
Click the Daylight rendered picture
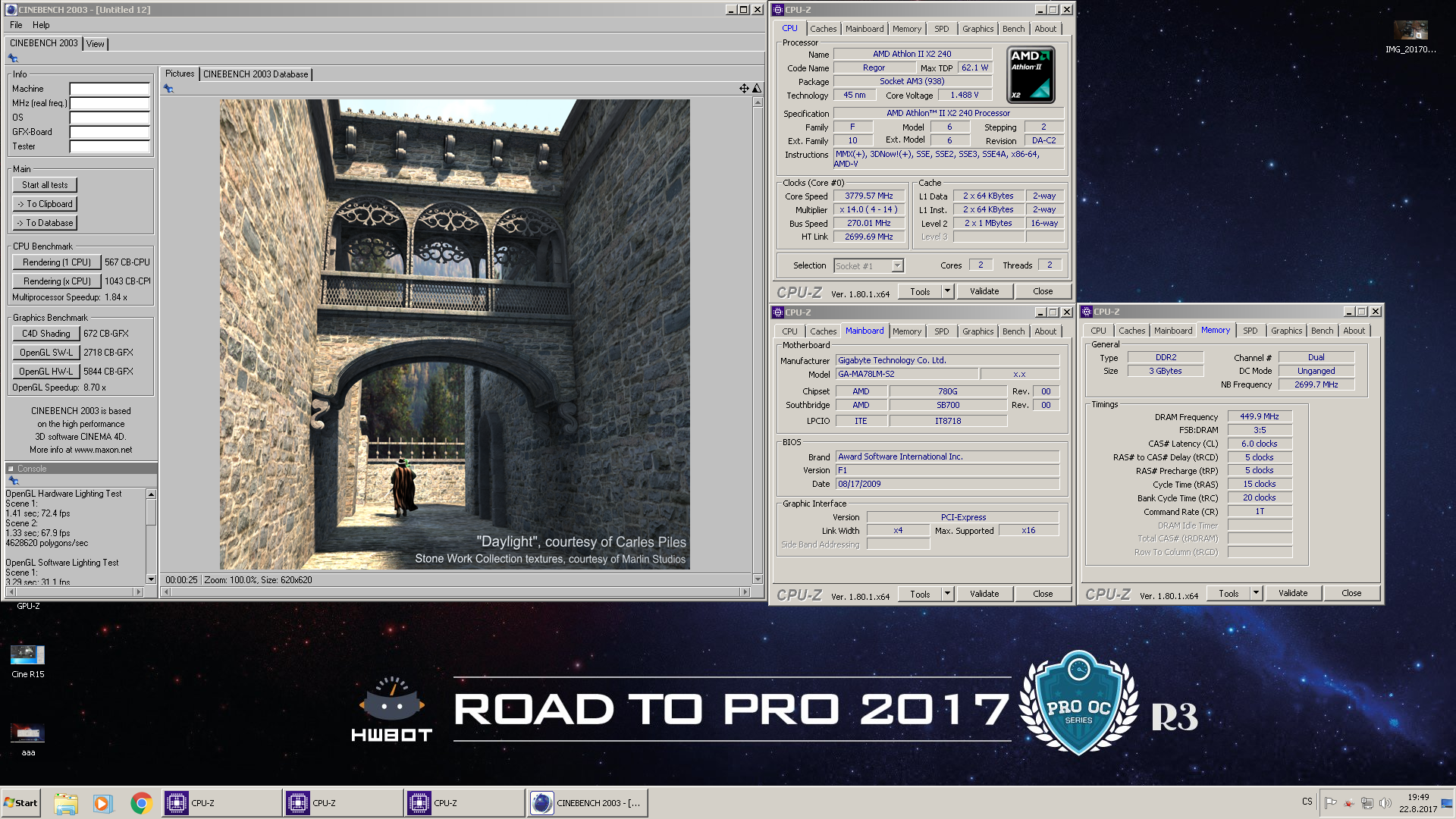(x=455, y=334)
